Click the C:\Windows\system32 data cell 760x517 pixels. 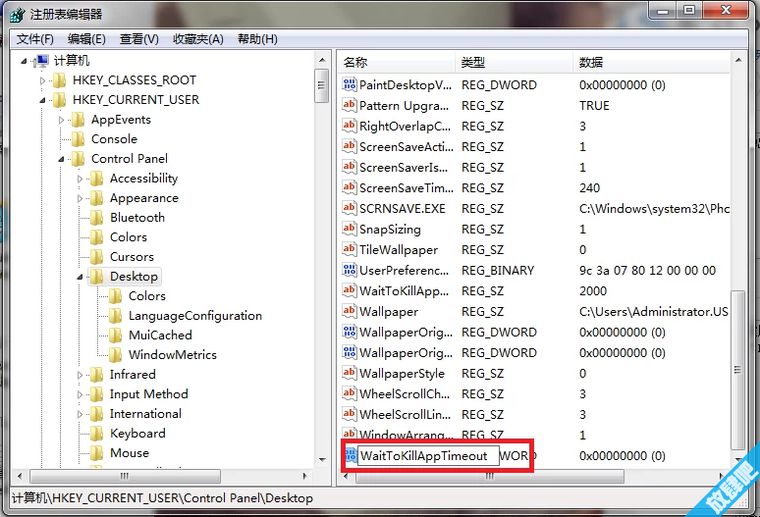[x=654, y=209]
